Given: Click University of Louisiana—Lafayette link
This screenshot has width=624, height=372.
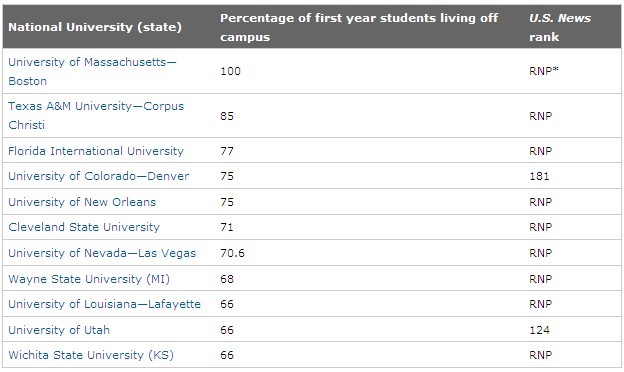Looking at the screenshot, I should pos(105,304).
